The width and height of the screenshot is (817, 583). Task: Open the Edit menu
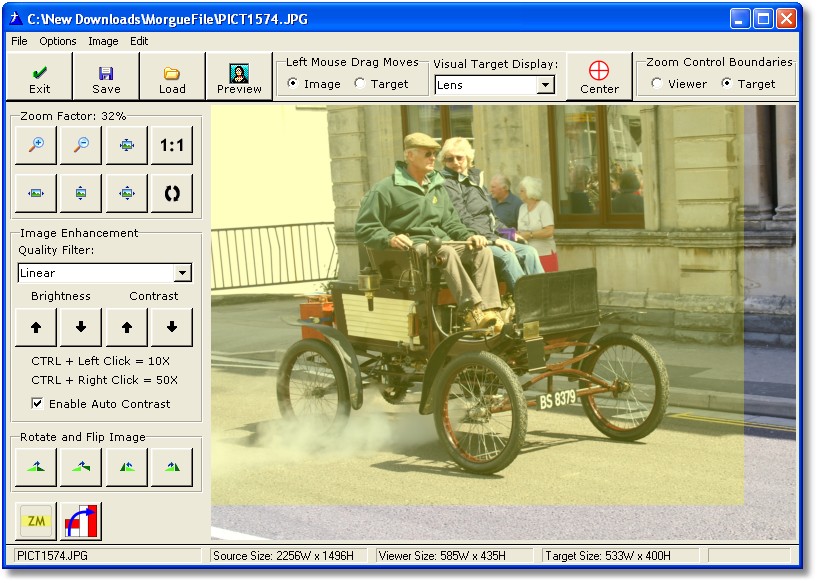(139, 41)
